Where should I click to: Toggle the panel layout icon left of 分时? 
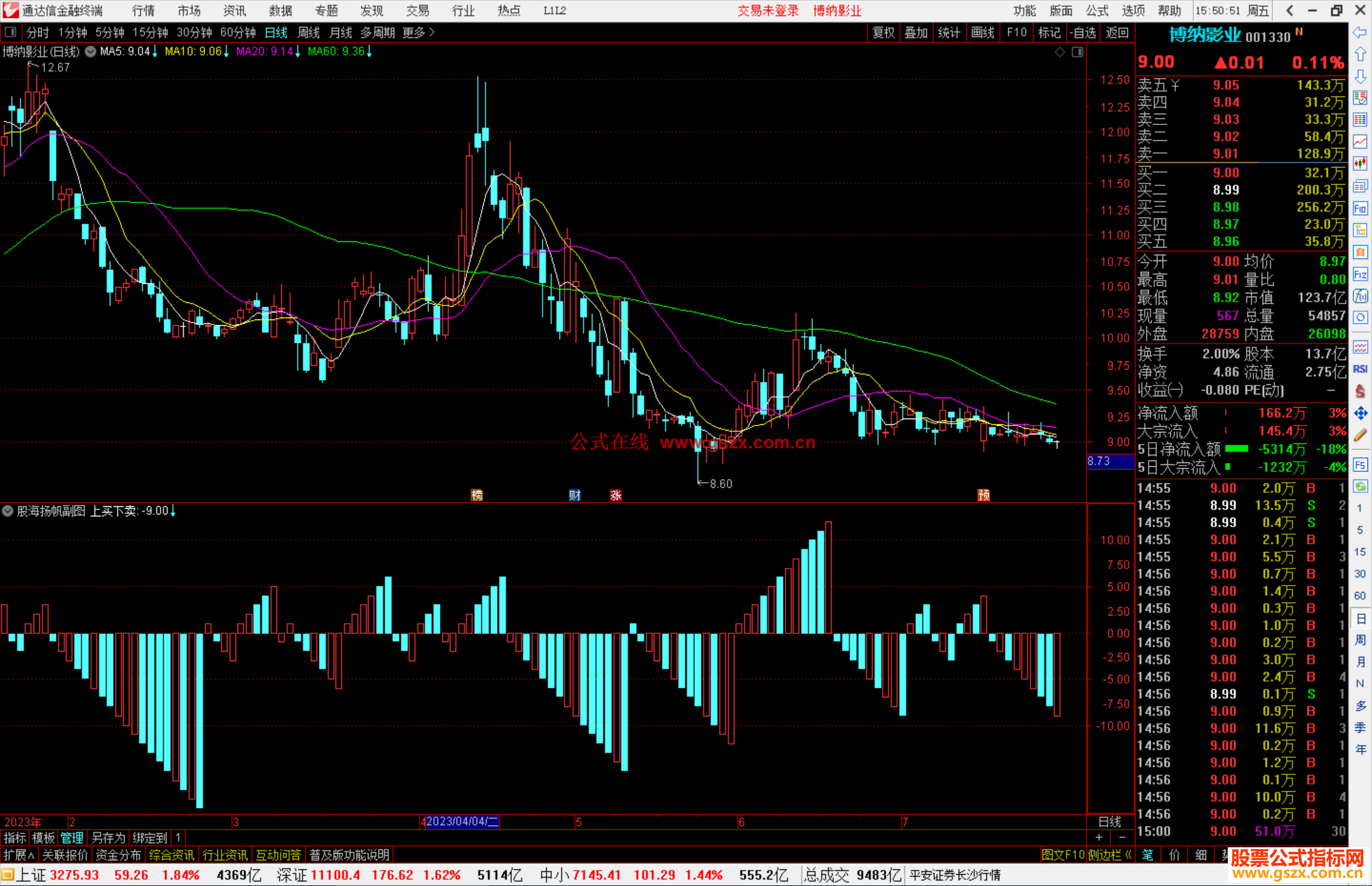pos(11,32)
